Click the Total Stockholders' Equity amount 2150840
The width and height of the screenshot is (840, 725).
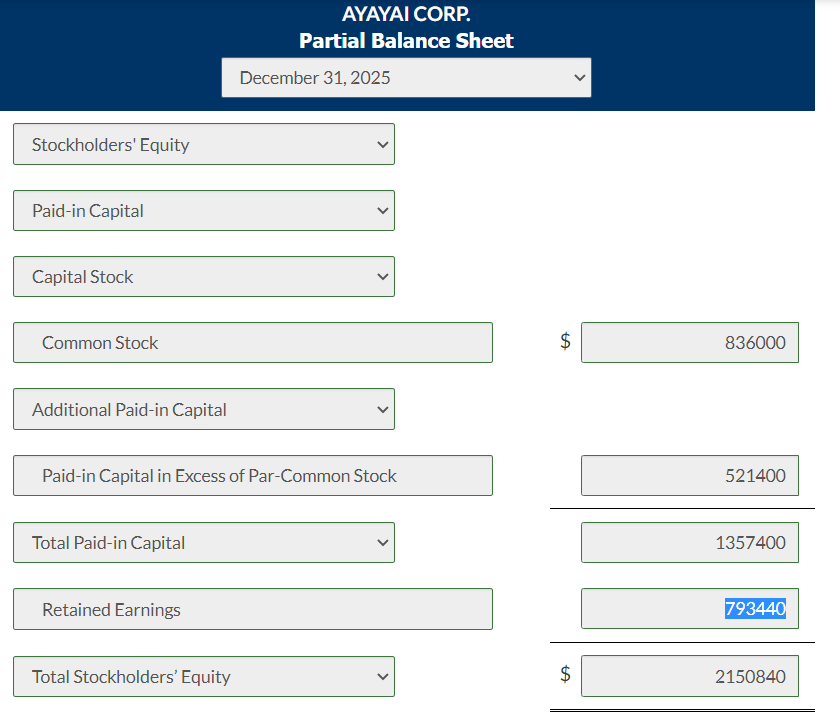point(689,676)
